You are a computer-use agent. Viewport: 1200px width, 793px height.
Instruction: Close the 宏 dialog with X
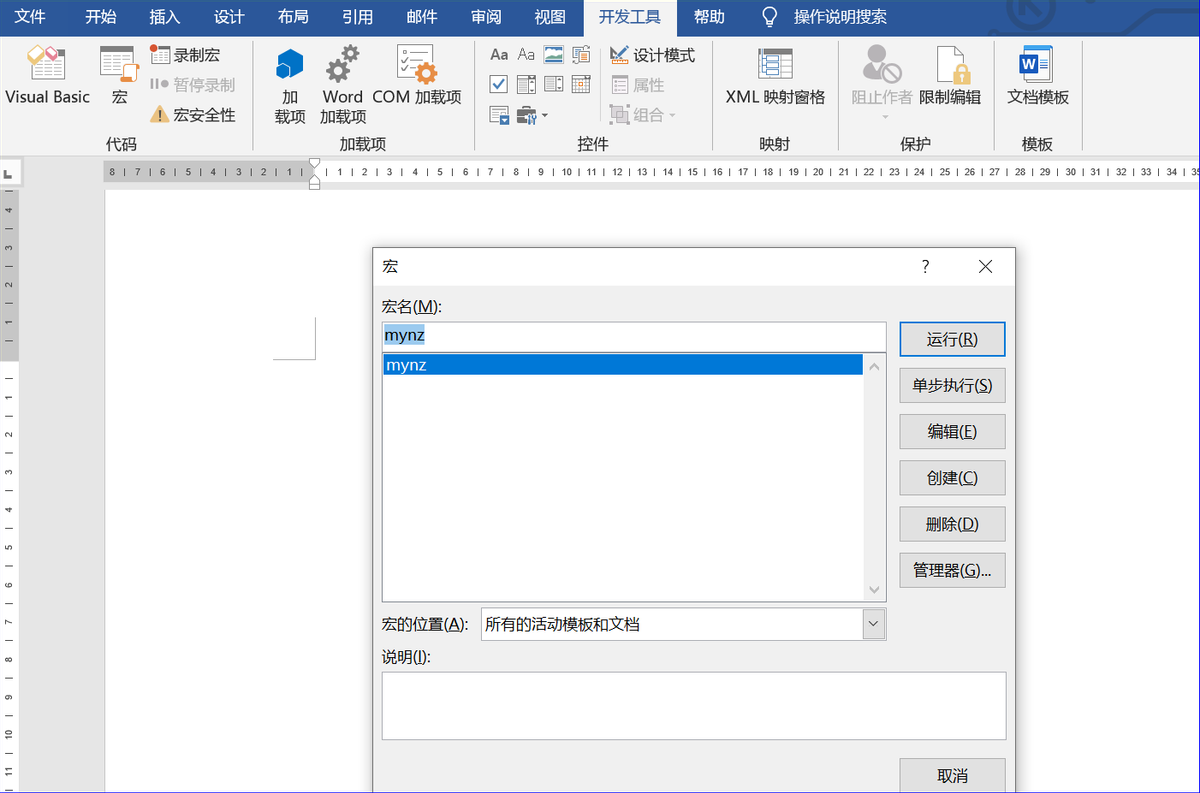(985, 266)
